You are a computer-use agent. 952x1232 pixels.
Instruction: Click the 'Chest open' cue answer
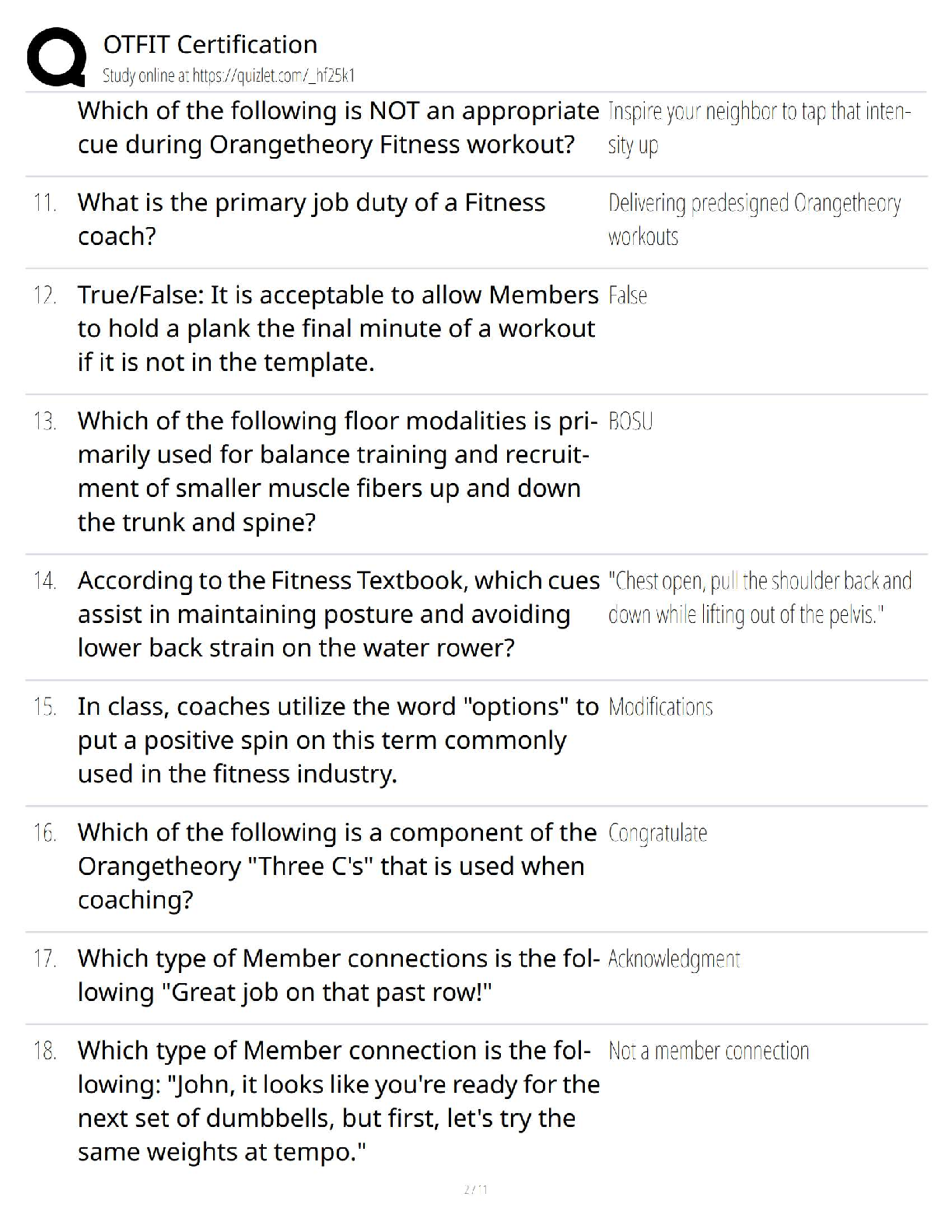tap(759, 598)
